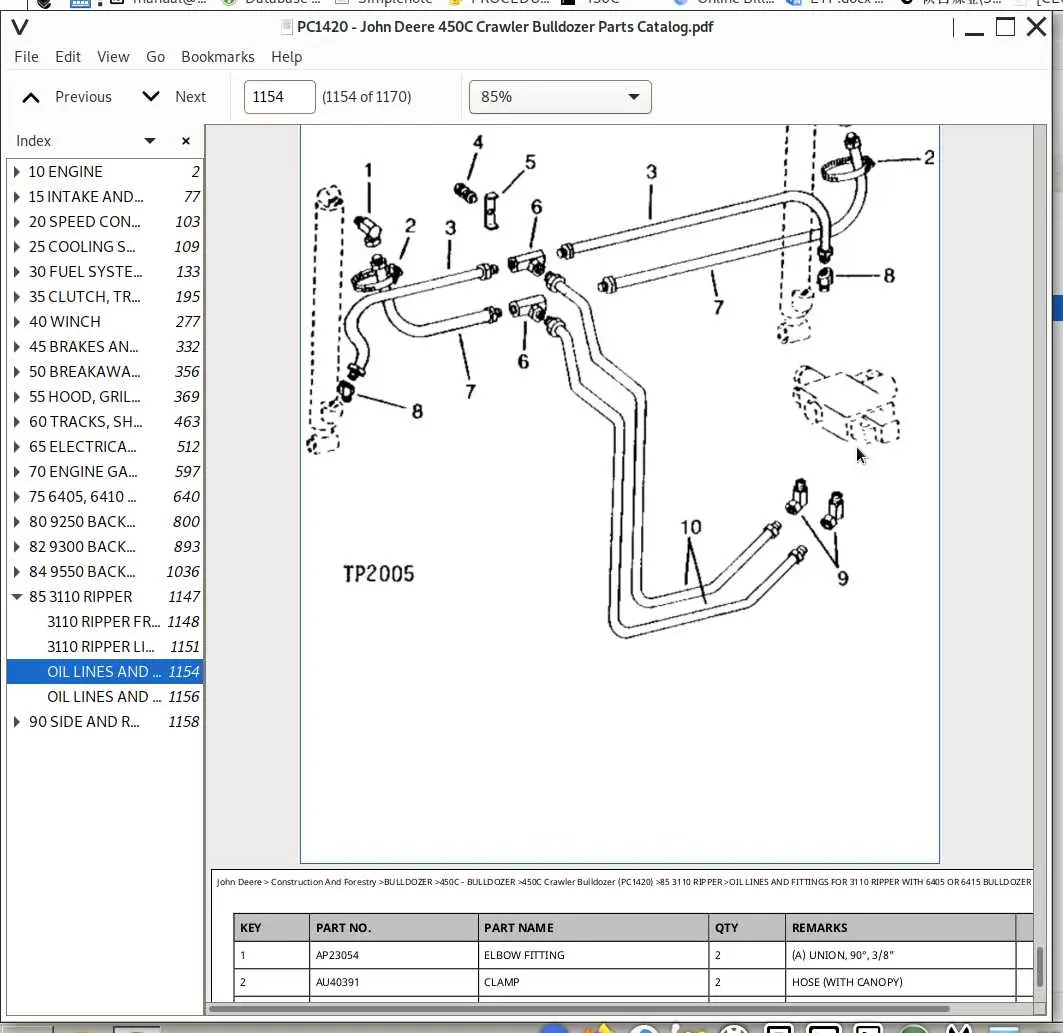Expand the 25 COOLING S section
The image size is (1063, 1033).
point(17,247)
